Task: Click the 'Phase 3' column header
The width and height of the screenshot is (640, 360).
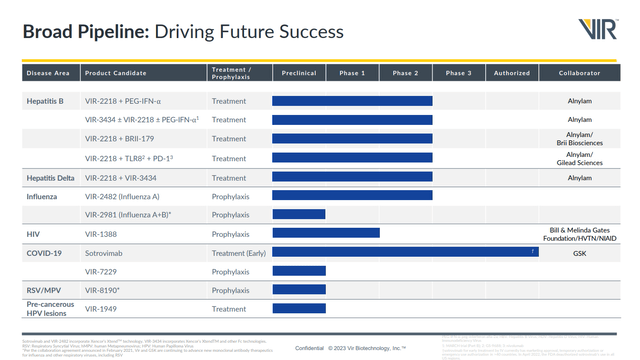Action: (x=458, y=73)
